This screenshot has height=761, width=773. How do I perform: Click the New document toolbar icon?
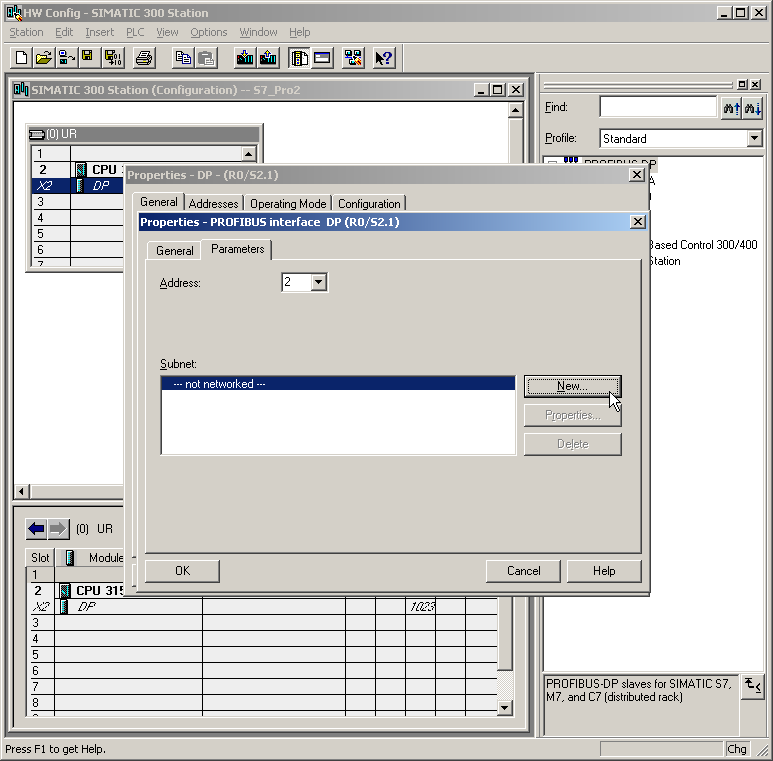tap(21, 58)
